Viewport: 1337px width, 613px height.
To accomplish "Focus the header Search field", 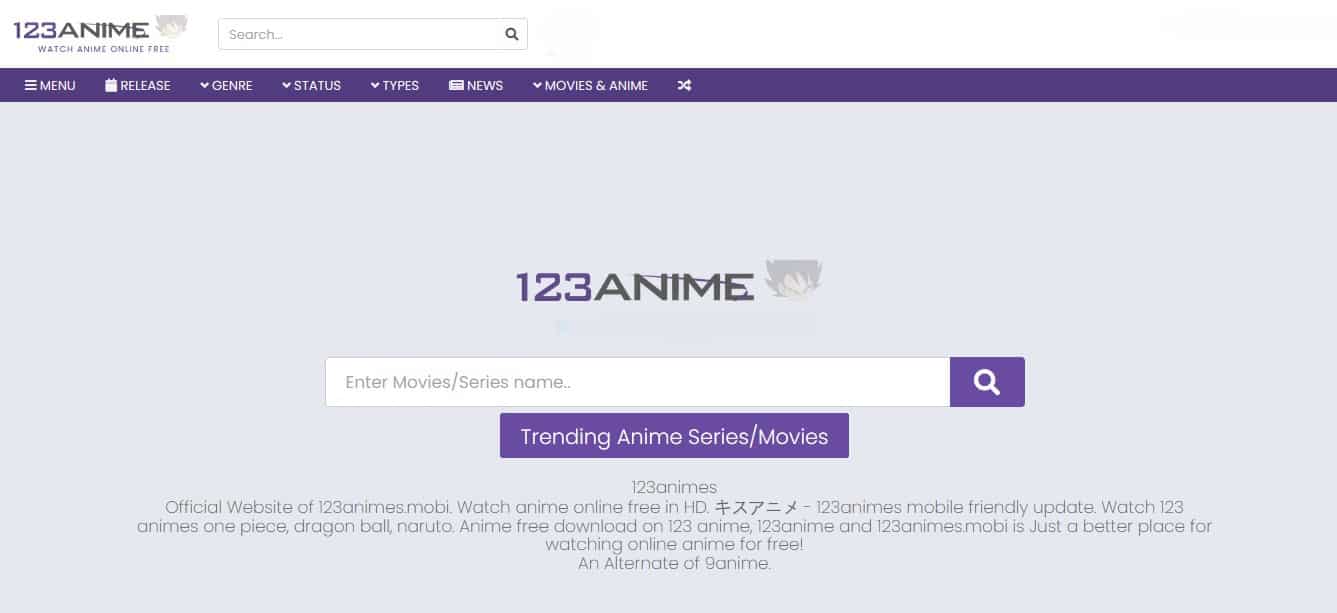I will (x=358, y=34).
